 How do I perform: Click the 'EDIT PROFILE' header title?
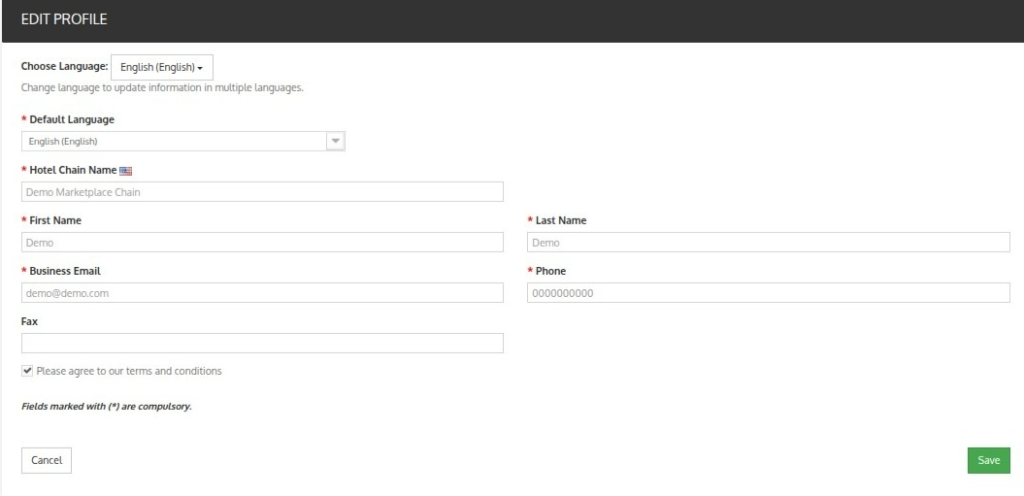(x=64, y=20)
